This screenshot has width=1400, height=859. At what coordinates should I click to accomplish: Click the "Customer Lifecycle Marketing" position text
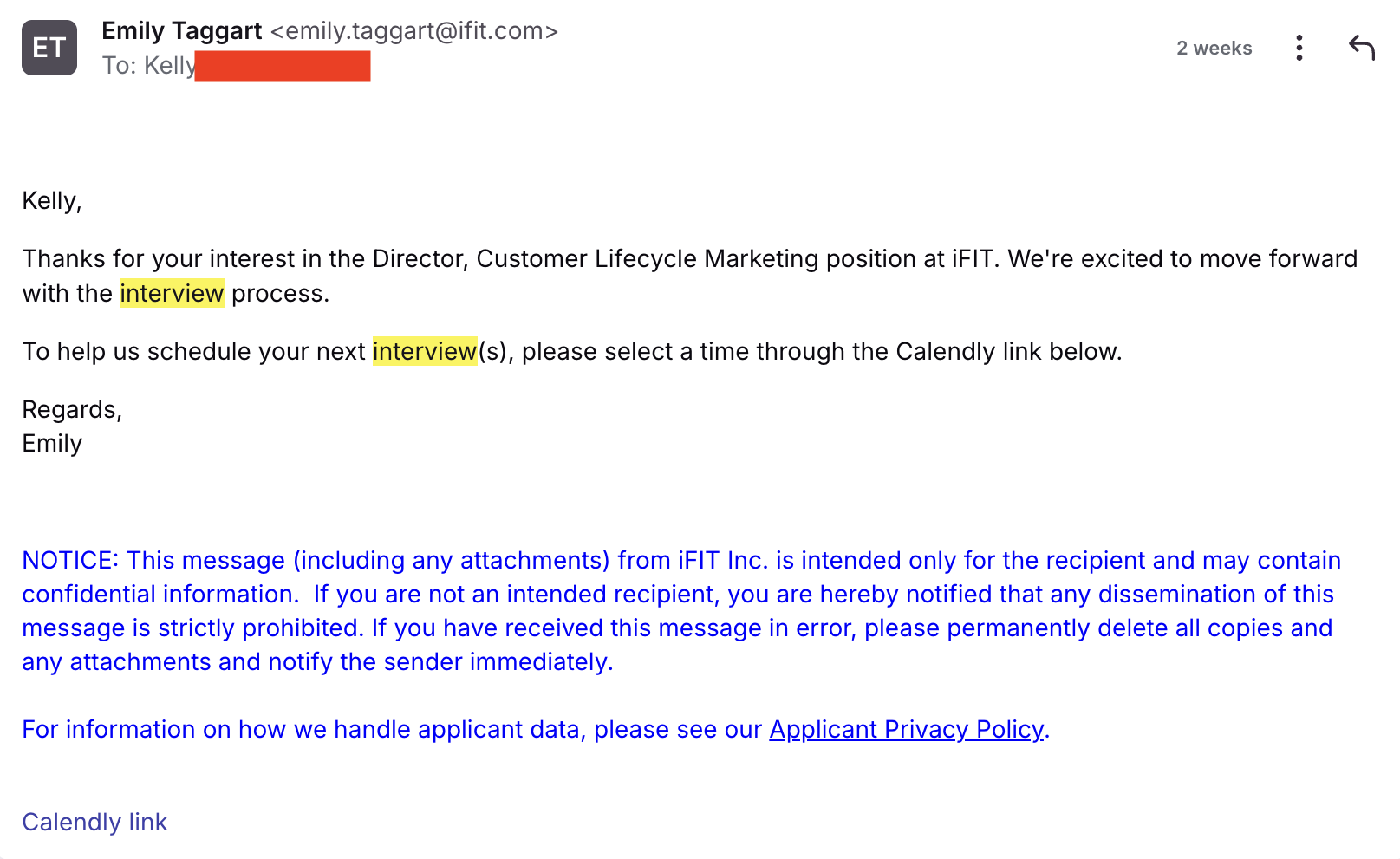pyautogui.click(x=647, y=259)
